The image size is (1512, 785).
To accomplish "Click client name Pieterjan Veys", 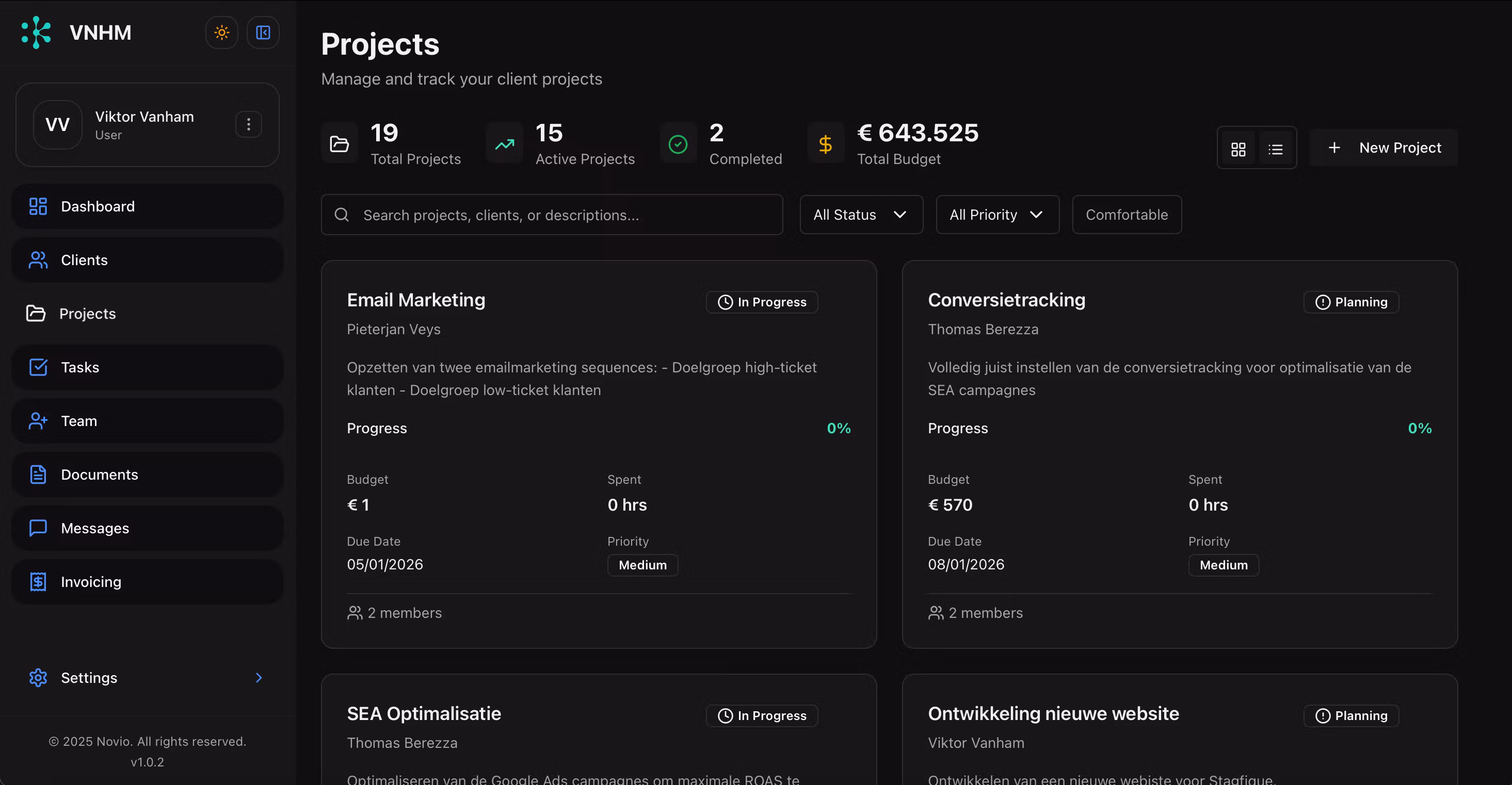I will point(393,329).
